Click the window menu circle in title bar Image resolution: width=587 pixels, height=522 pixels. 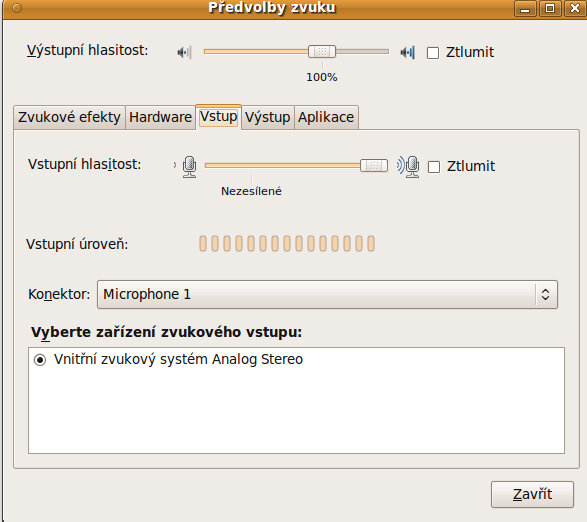tap(17, 8)
